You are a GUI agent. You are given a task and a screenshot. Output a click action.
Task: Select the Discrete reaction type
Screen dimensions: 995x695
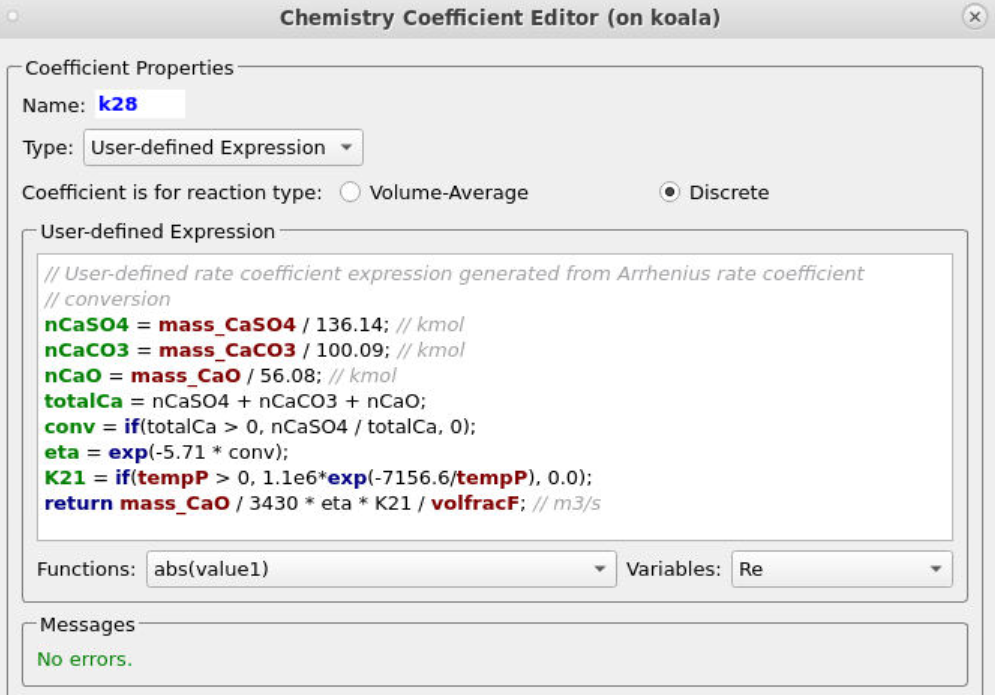coord(670,193)
